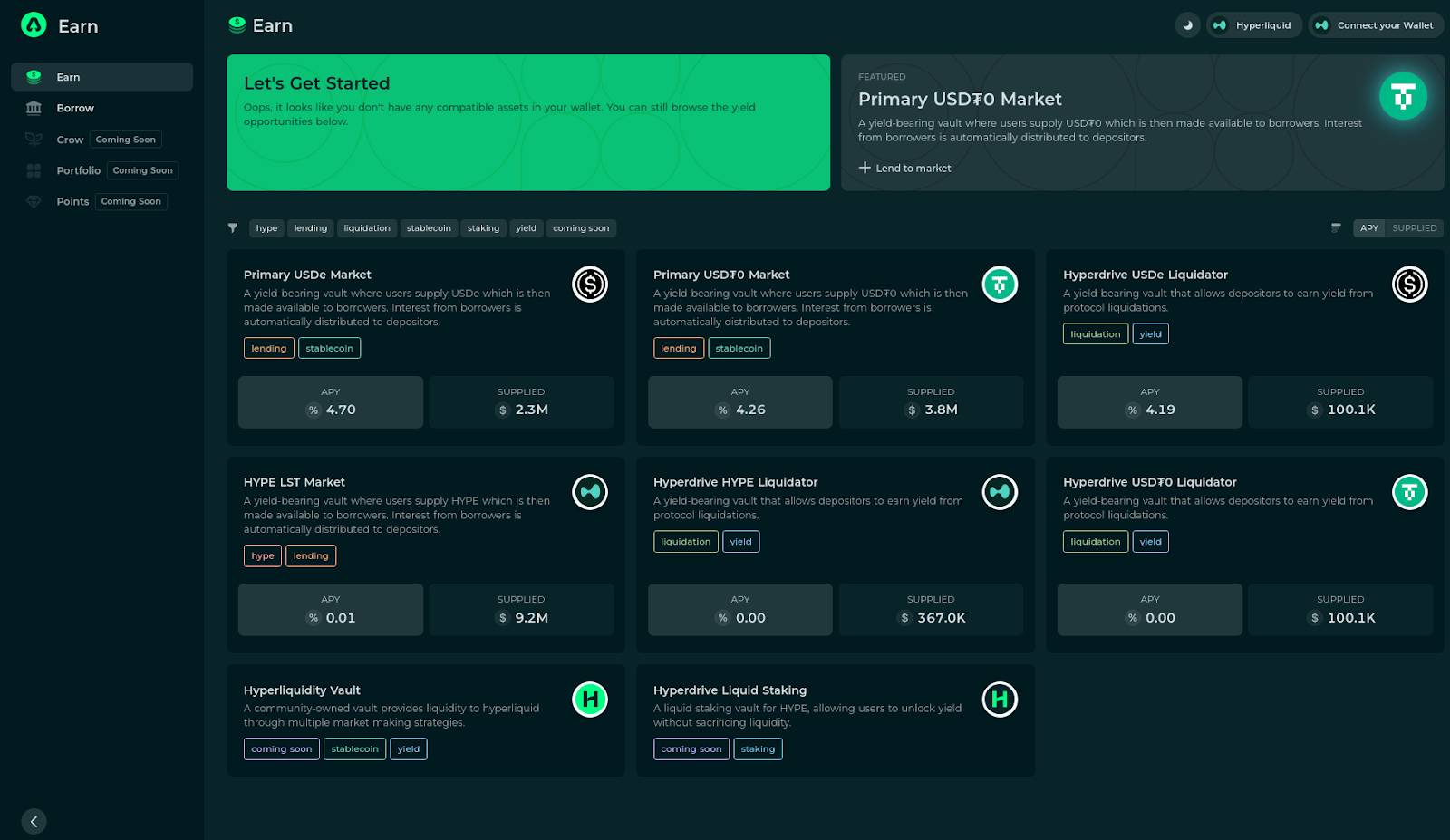The height and width of the screenshot is (840, 1450).
Task: Click the SUPPLIED 9.2M box
Action: (x=521, y=610)
